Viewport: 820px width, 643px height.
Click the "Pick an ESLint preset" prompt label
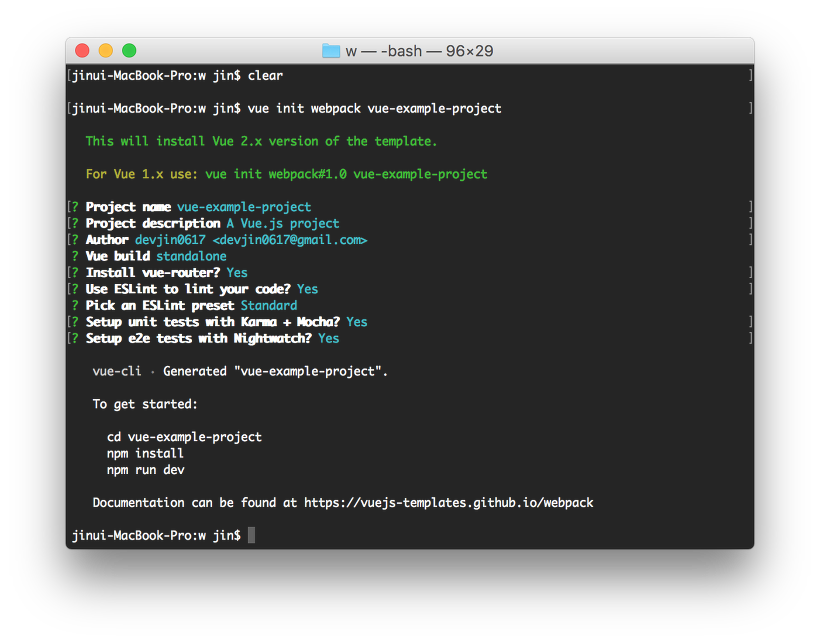point(160,305)
